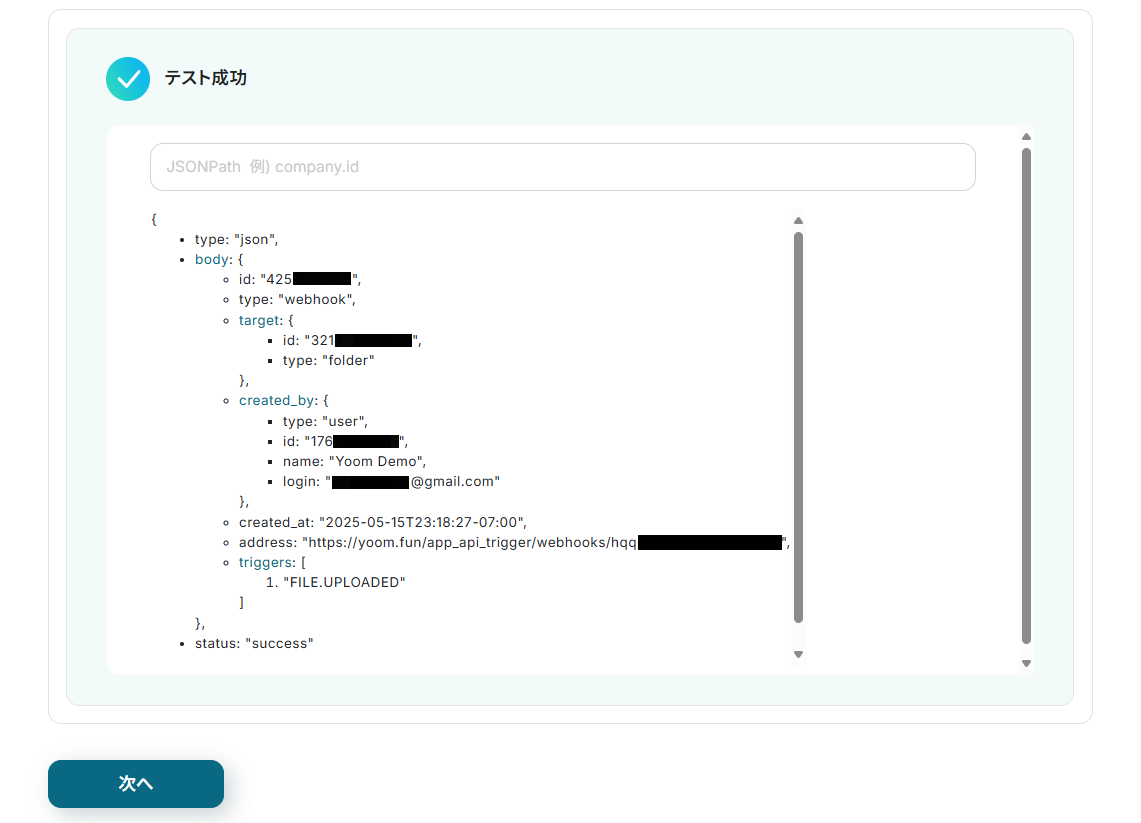1141x823 pixels.
Task: Select the status: "success" line
Action: point(254,643)
